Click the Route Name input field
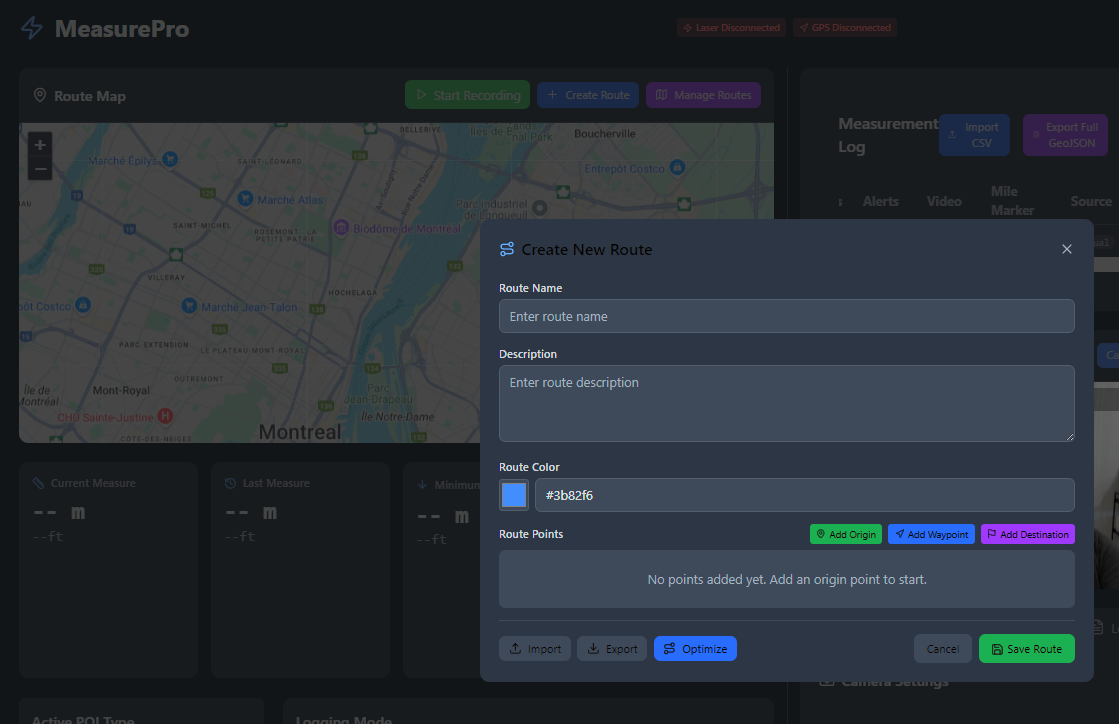 [x=787, y=316]
